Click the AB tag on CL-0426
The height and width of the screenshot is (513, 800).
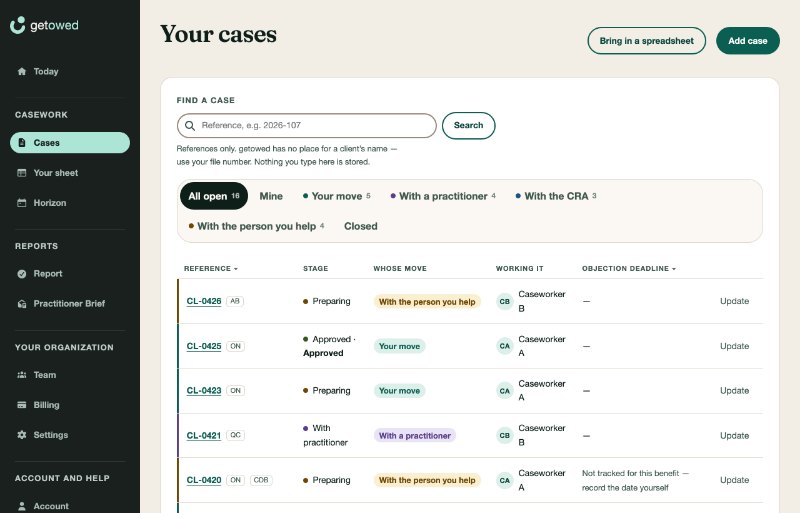point(235,301)
